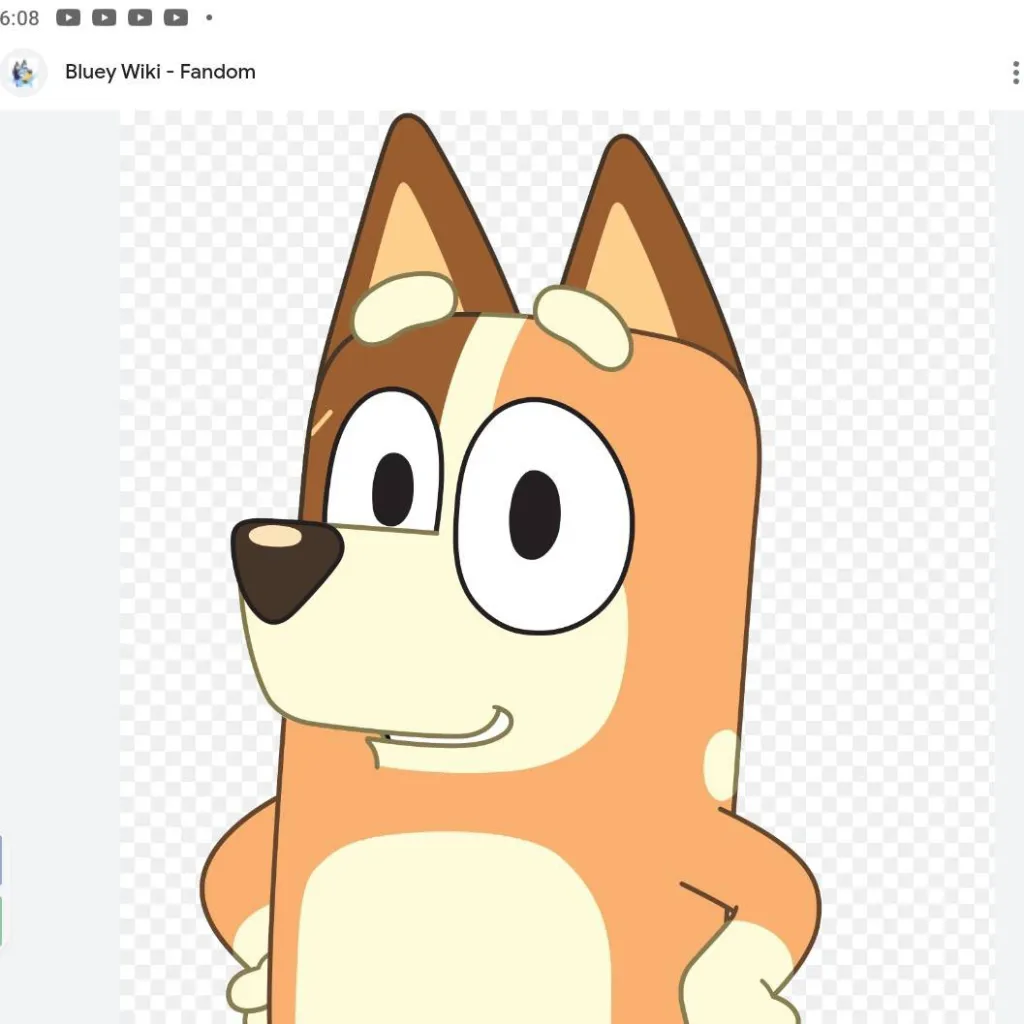Tap the first YouTube notification icon
The width and height of the screenshot is (1024, 1024).
(x=68, y=18)
